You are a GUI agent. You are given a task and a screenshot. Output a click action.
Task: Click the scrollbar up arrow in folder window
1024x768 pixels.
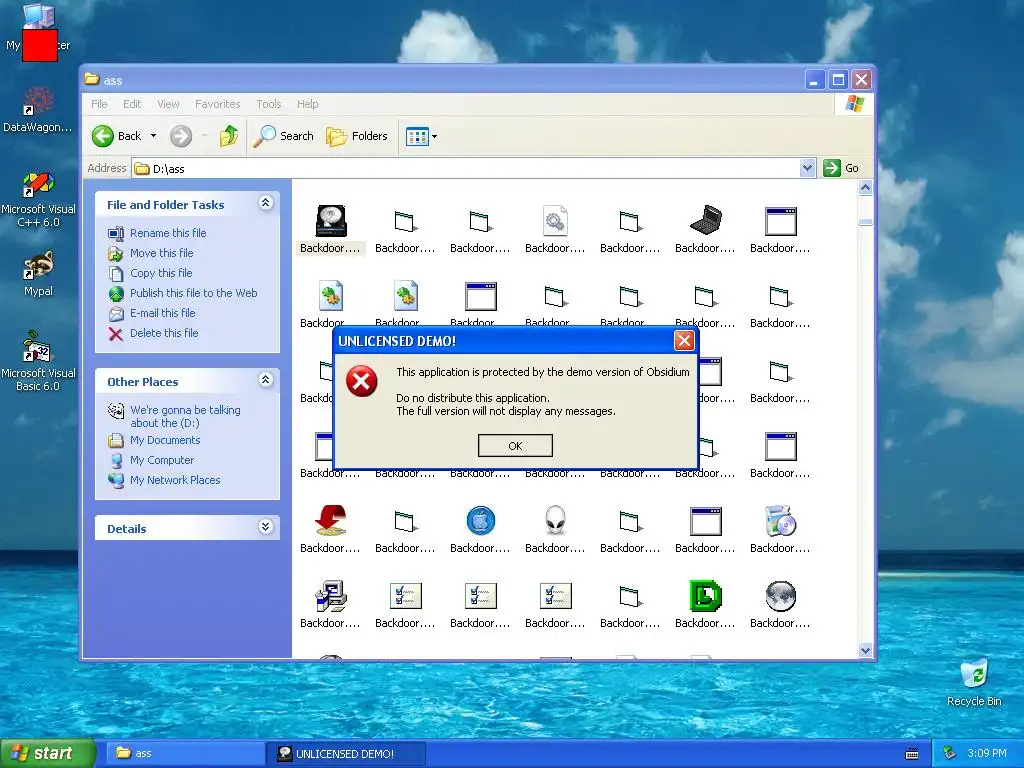[865, 188]
